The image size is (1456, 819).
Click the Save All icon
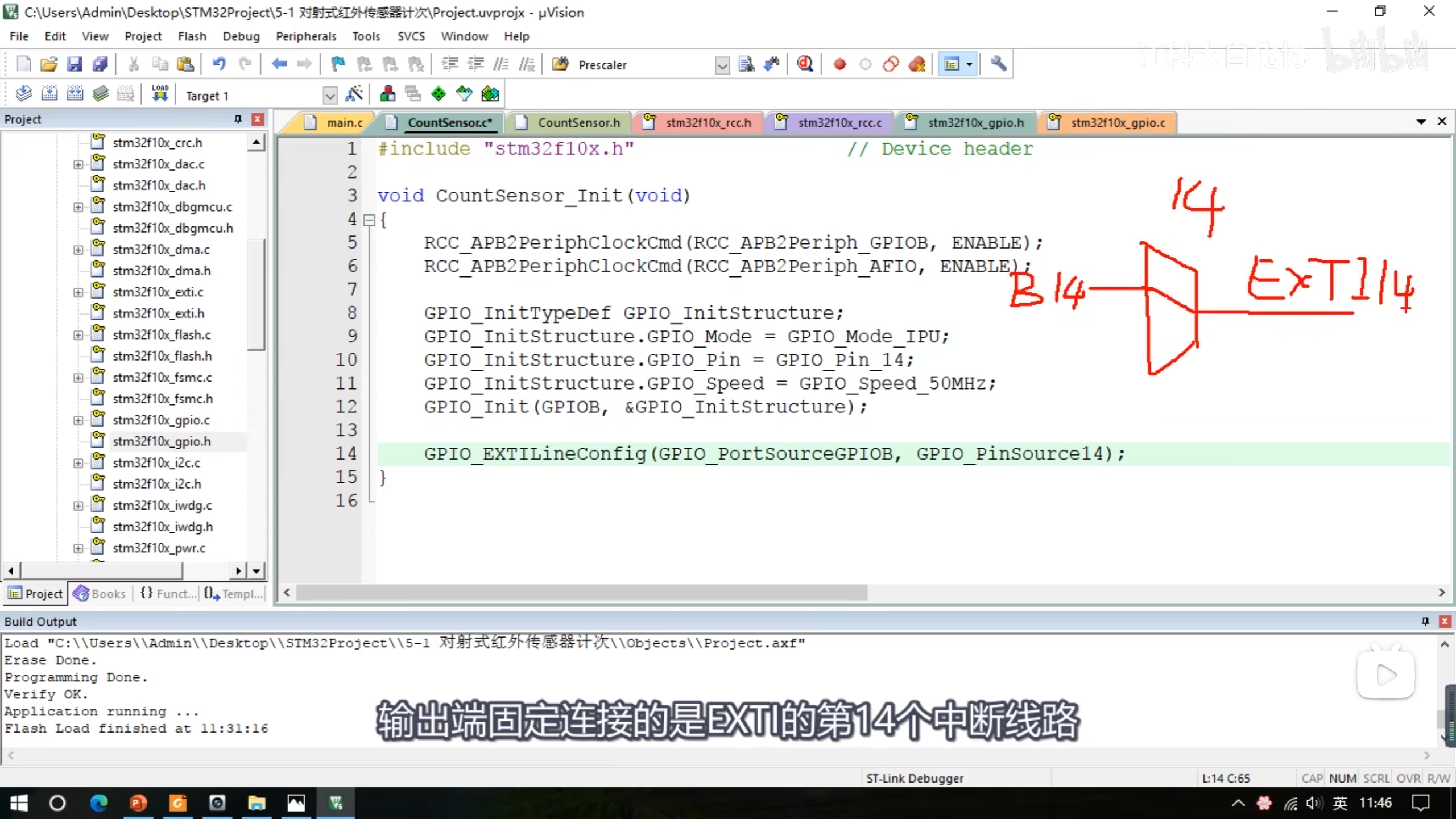pos(100,64)
